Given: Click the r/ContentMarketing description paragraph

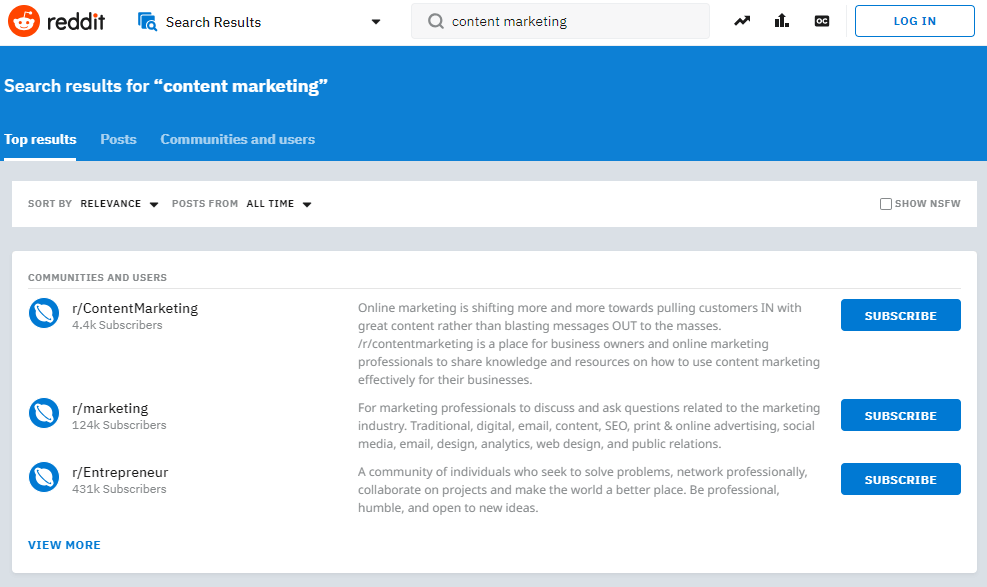Looking at the screenshot, I should 589,344.
